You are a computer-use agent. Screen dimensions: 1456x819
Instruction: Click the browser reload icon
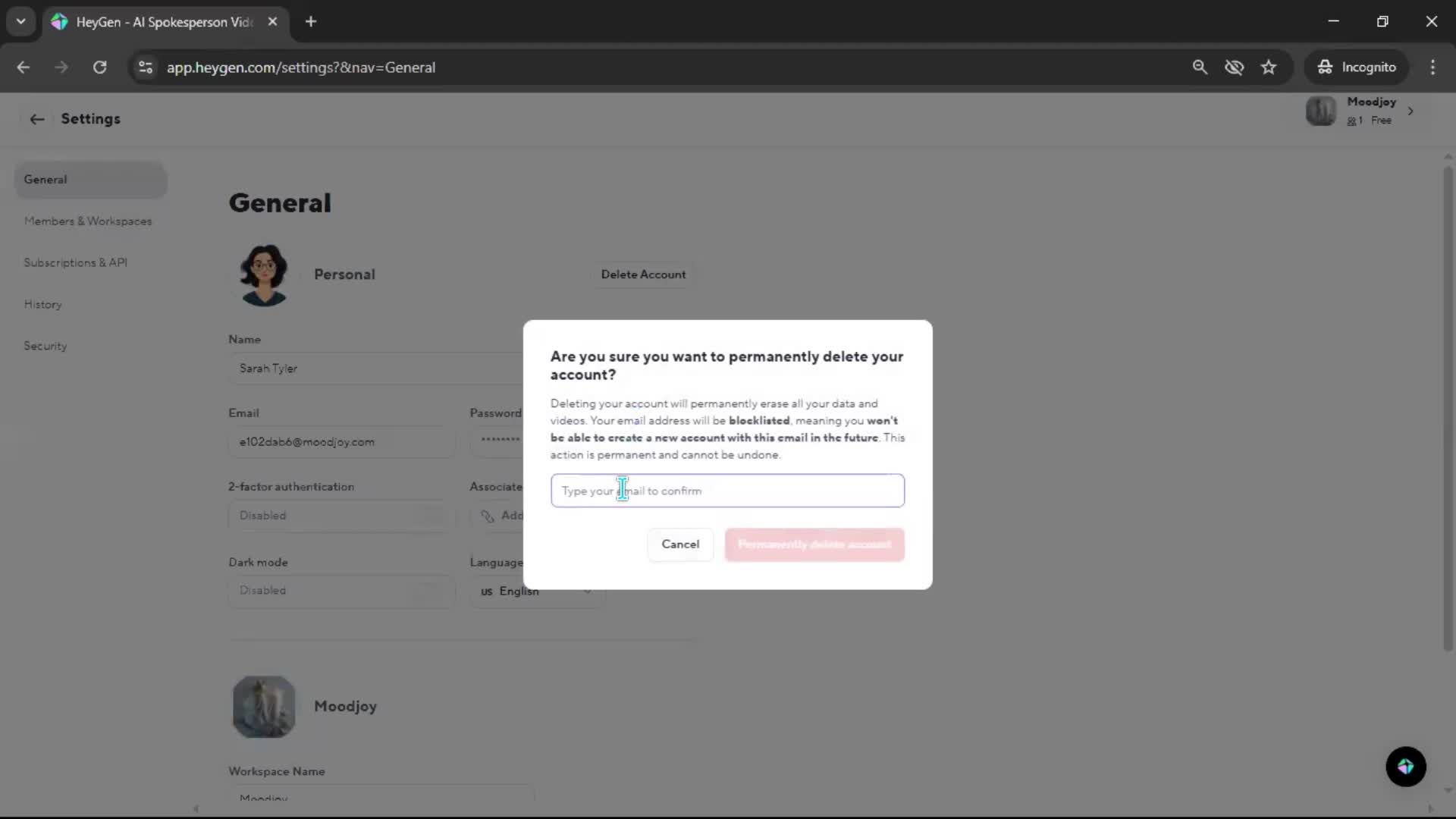click(99, 67)
